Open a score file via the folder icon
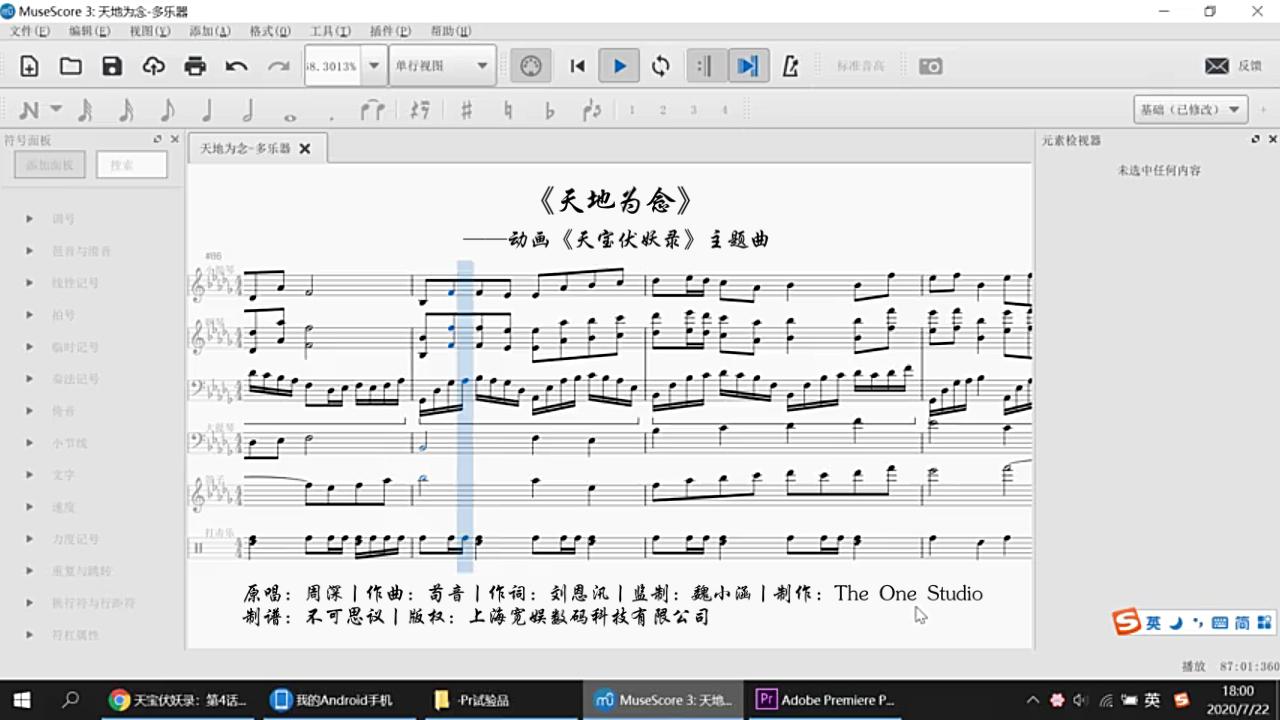 pyautogui.click(x=70, y=66)
